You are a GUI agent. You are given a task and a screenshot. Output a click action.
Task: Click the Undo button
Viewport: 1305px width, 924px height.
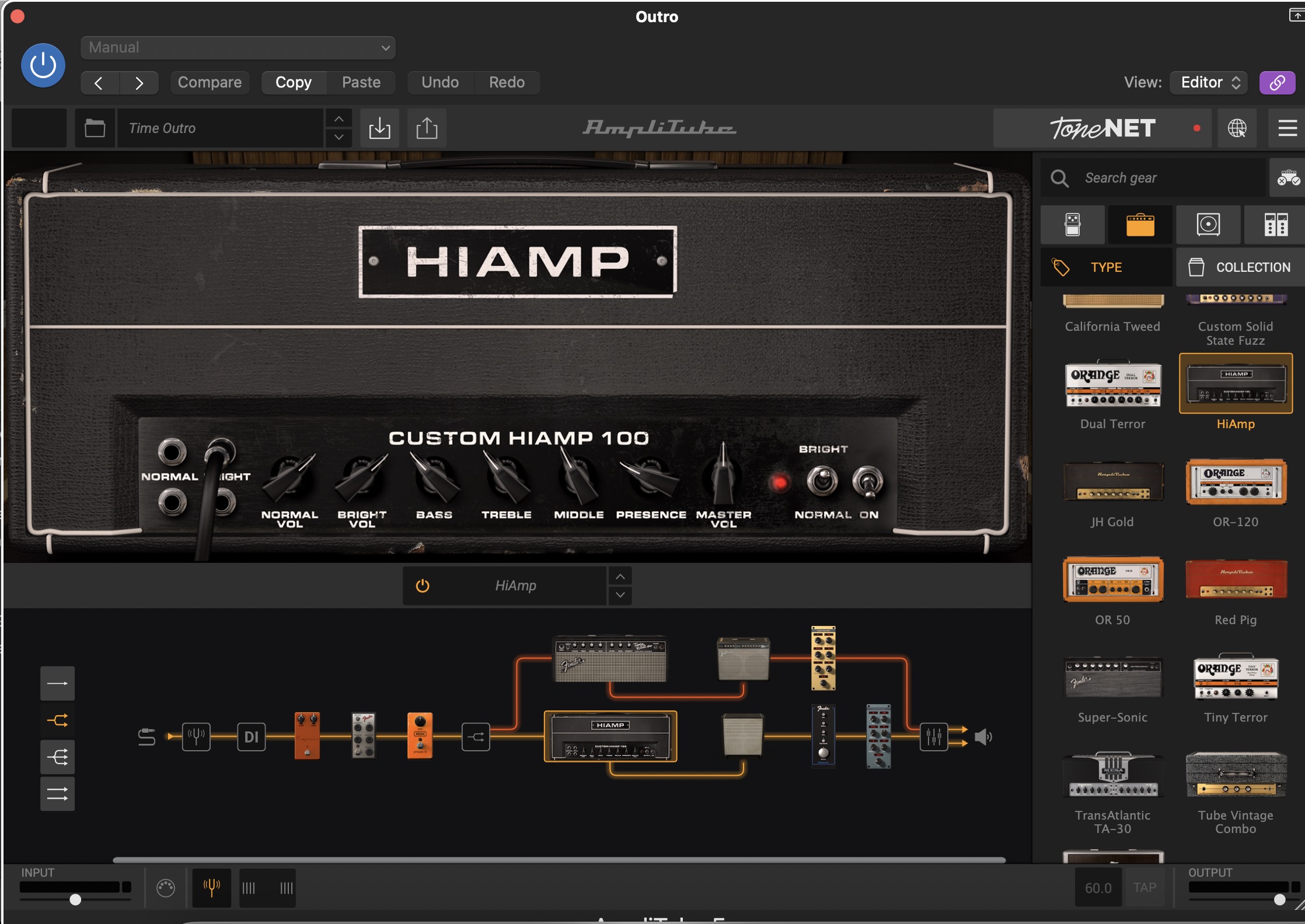click(x=440, y=82)
